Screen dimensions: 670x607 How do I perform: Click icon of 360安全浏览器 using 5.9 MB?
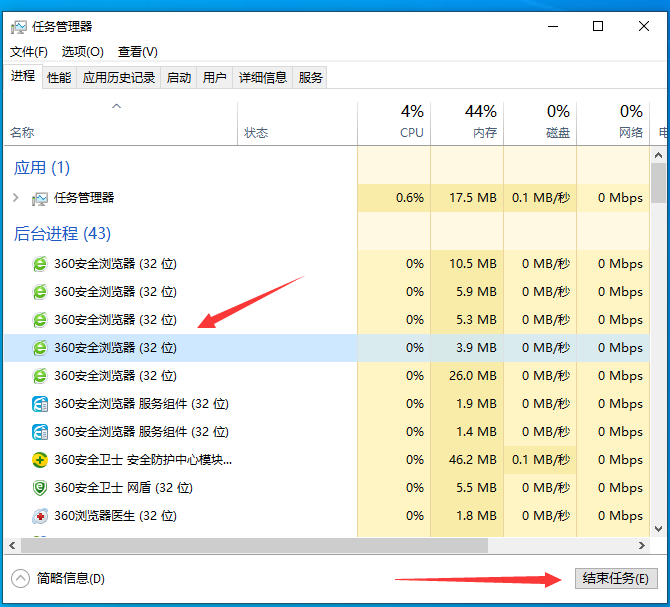click(40, 292)
